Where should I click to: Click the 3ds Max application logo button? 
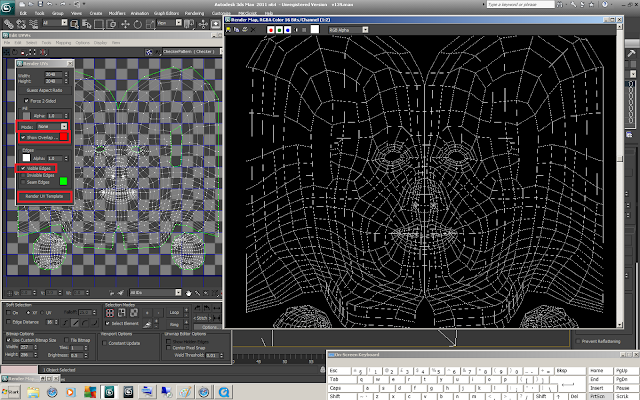click(7, 7)
